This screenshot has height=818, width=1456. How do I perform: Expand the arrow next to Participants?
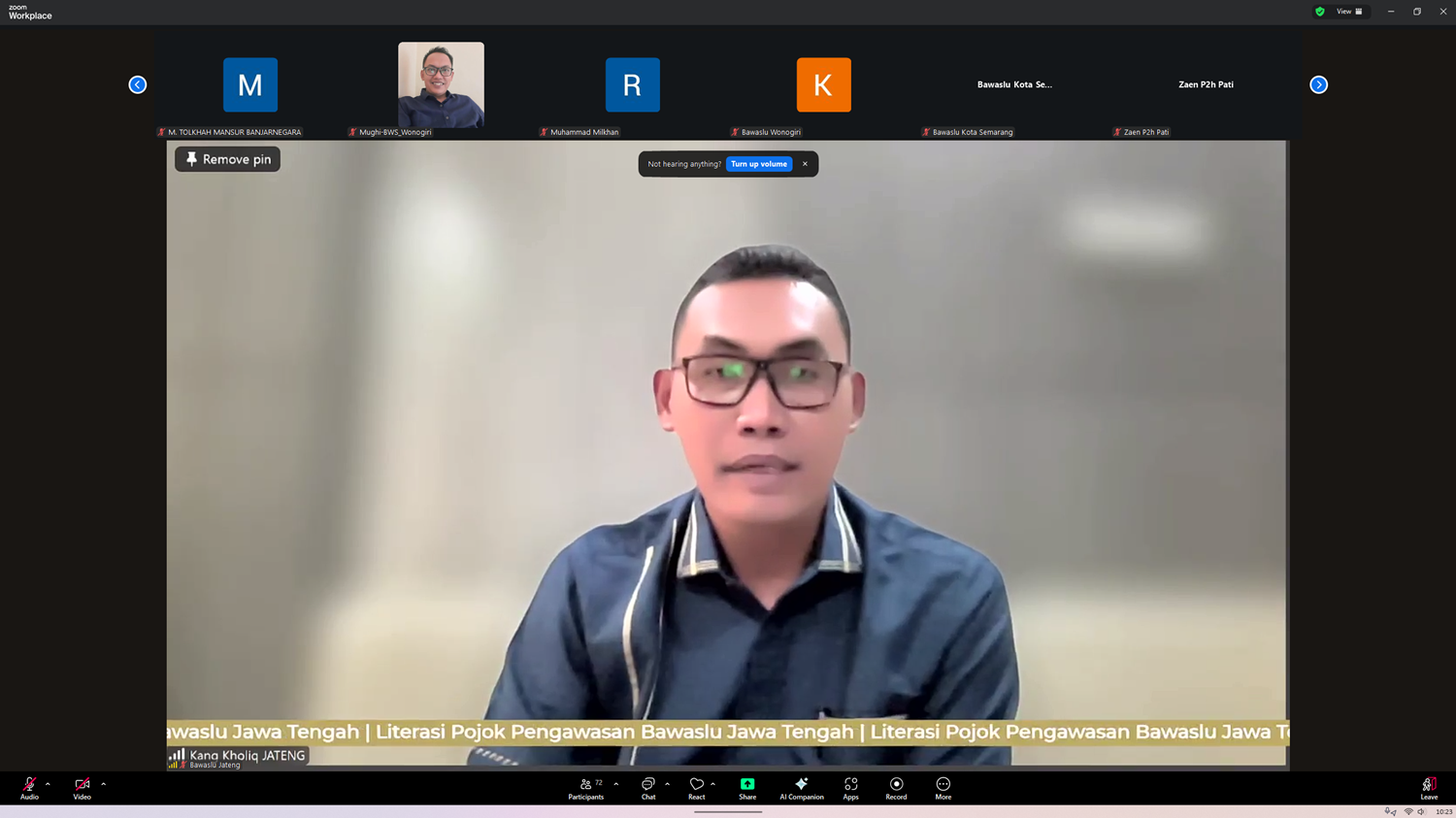(616, 784)
